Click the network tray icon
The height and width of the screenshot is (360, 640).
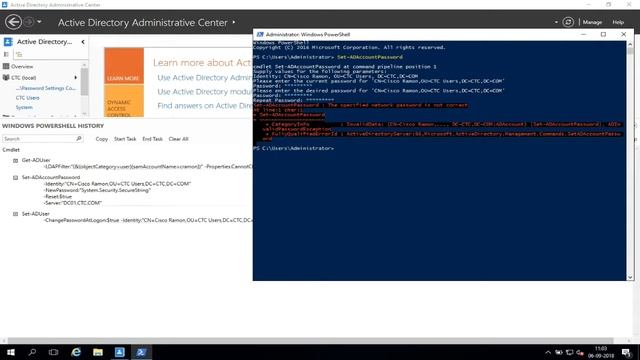(569, 353)
